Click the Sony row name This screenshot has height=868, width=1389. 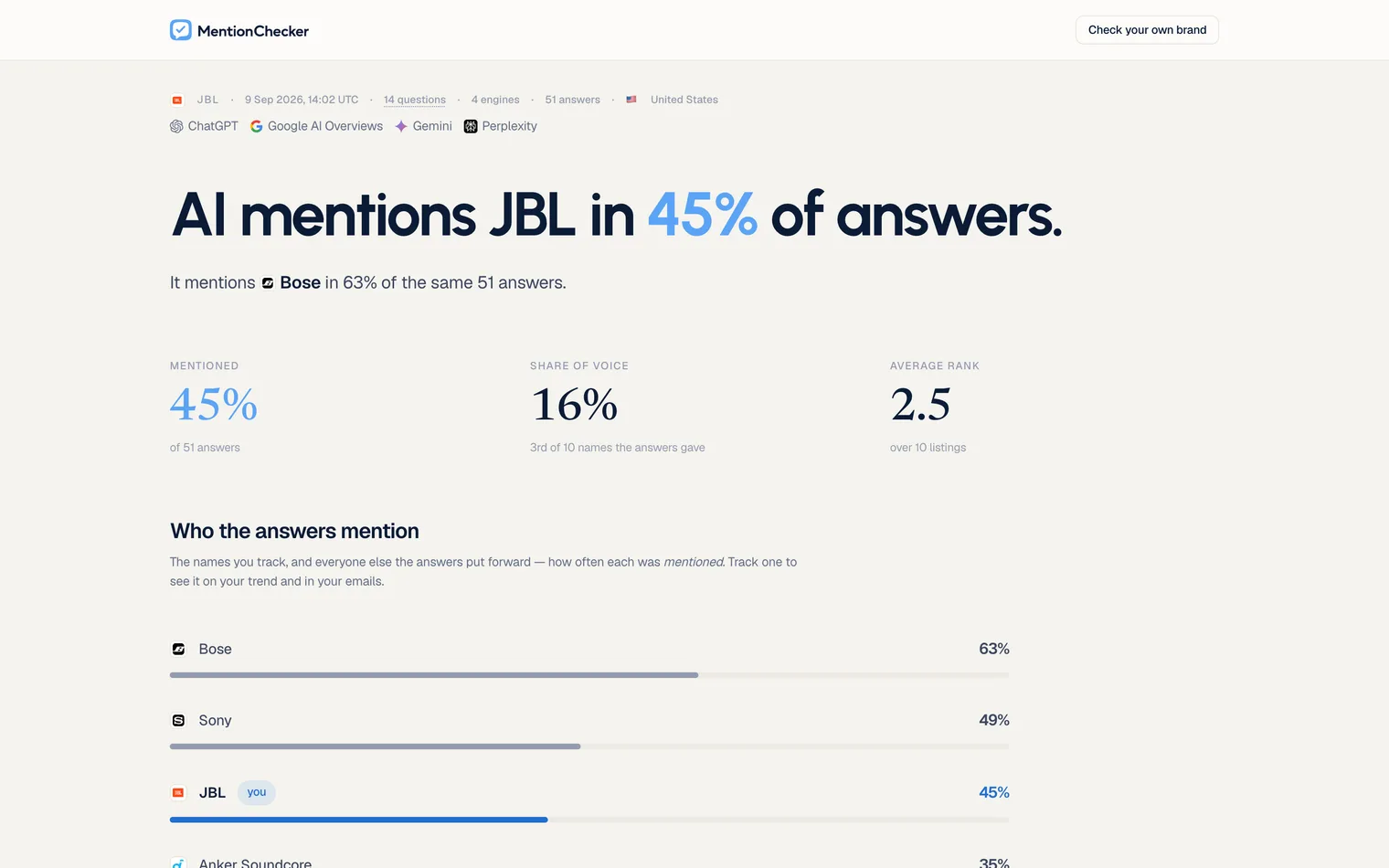[x=216, y=720]
